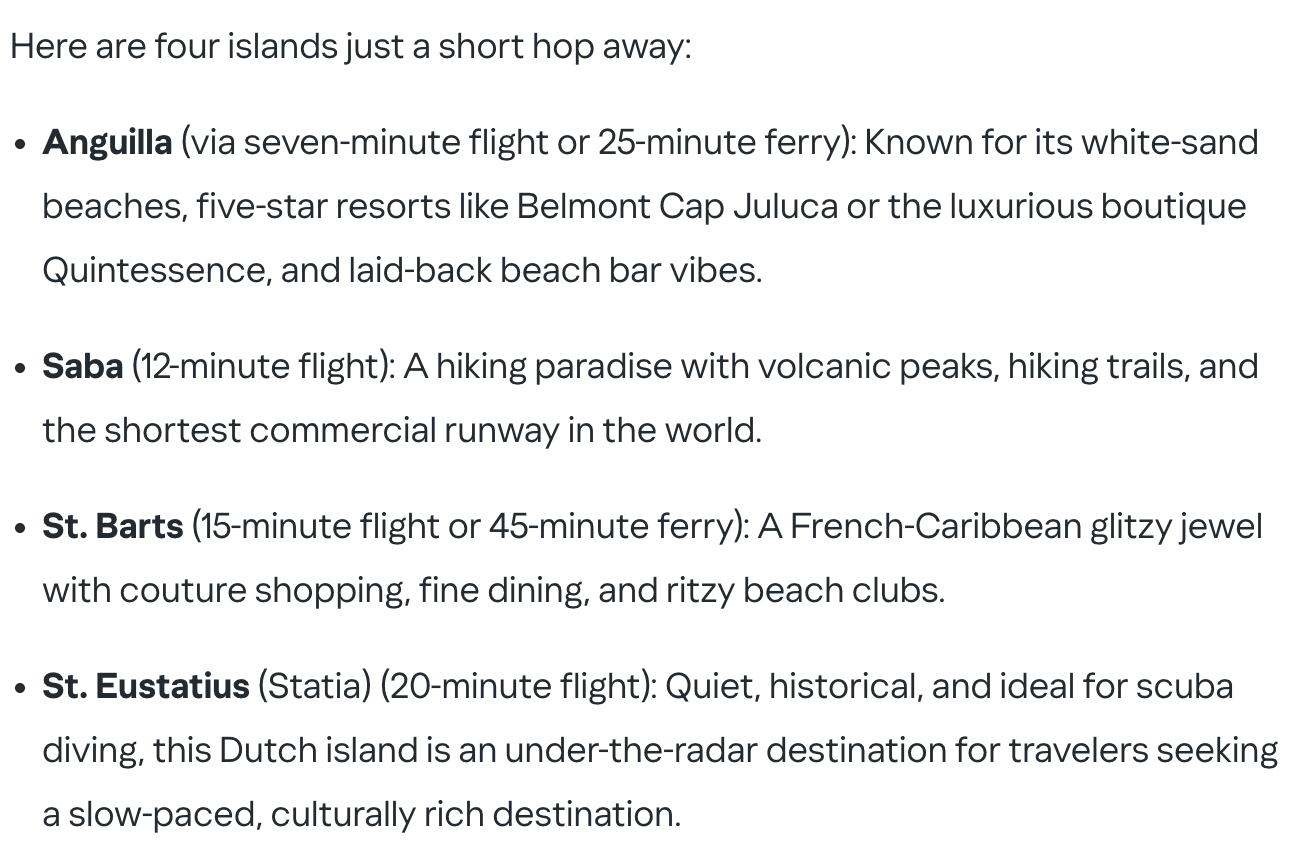Click the word Statia in parentheses
Screen dimensions: 1312x848
point(315,687)
